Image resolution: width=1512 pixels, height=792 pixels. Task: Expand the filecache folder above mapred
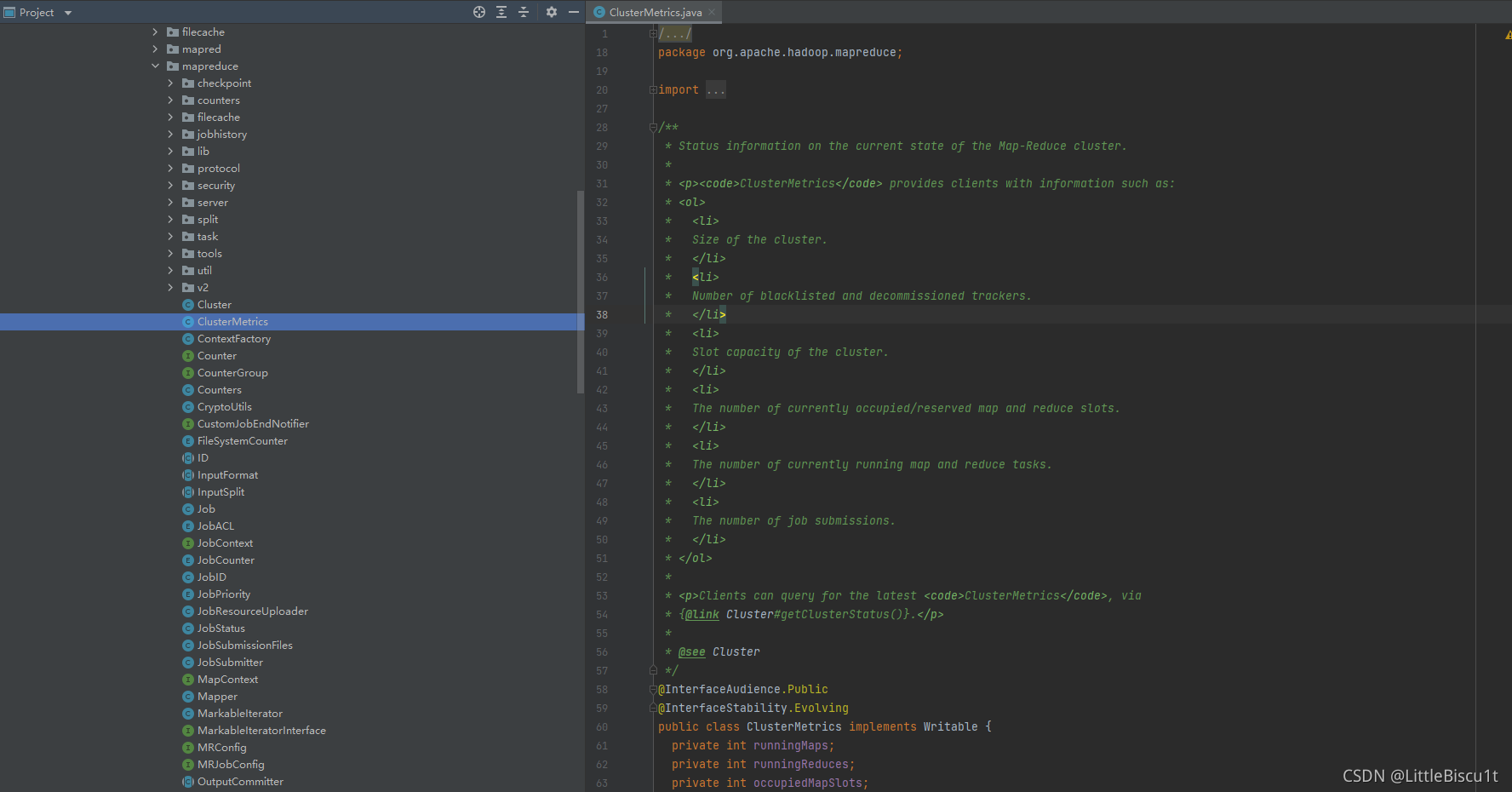(x=155, y=32)
